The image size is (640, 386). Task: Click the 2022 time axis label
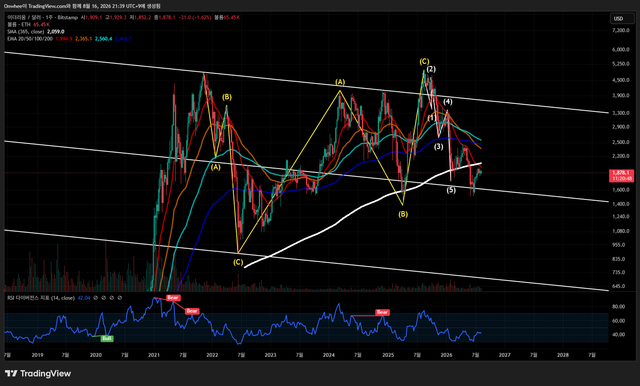212,355
